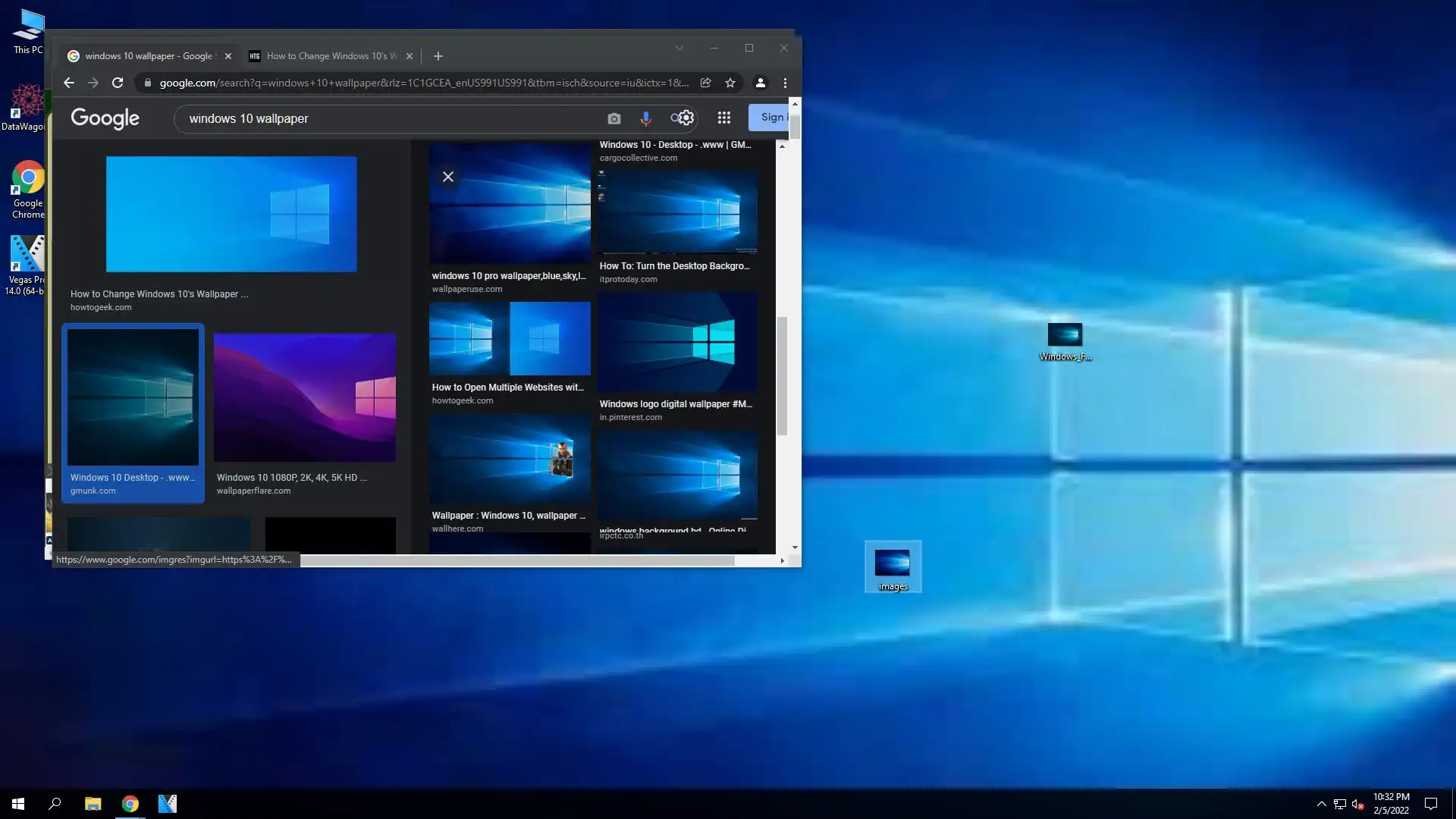The image size is (1456, 819).
Task: Click the share this page icon
Action: (705, 83)
